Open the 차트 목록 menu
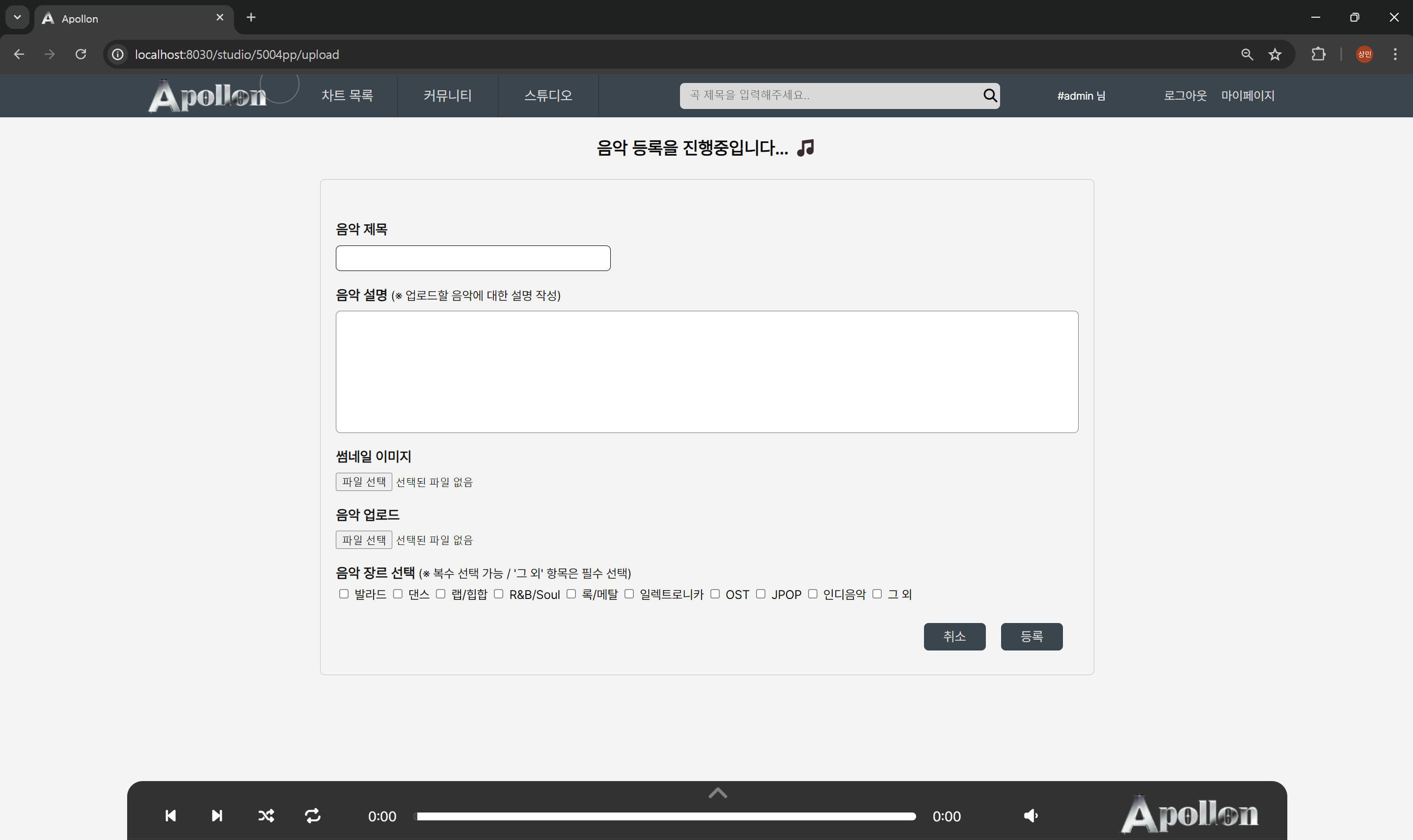The image size is (1413, 840). 347,96
